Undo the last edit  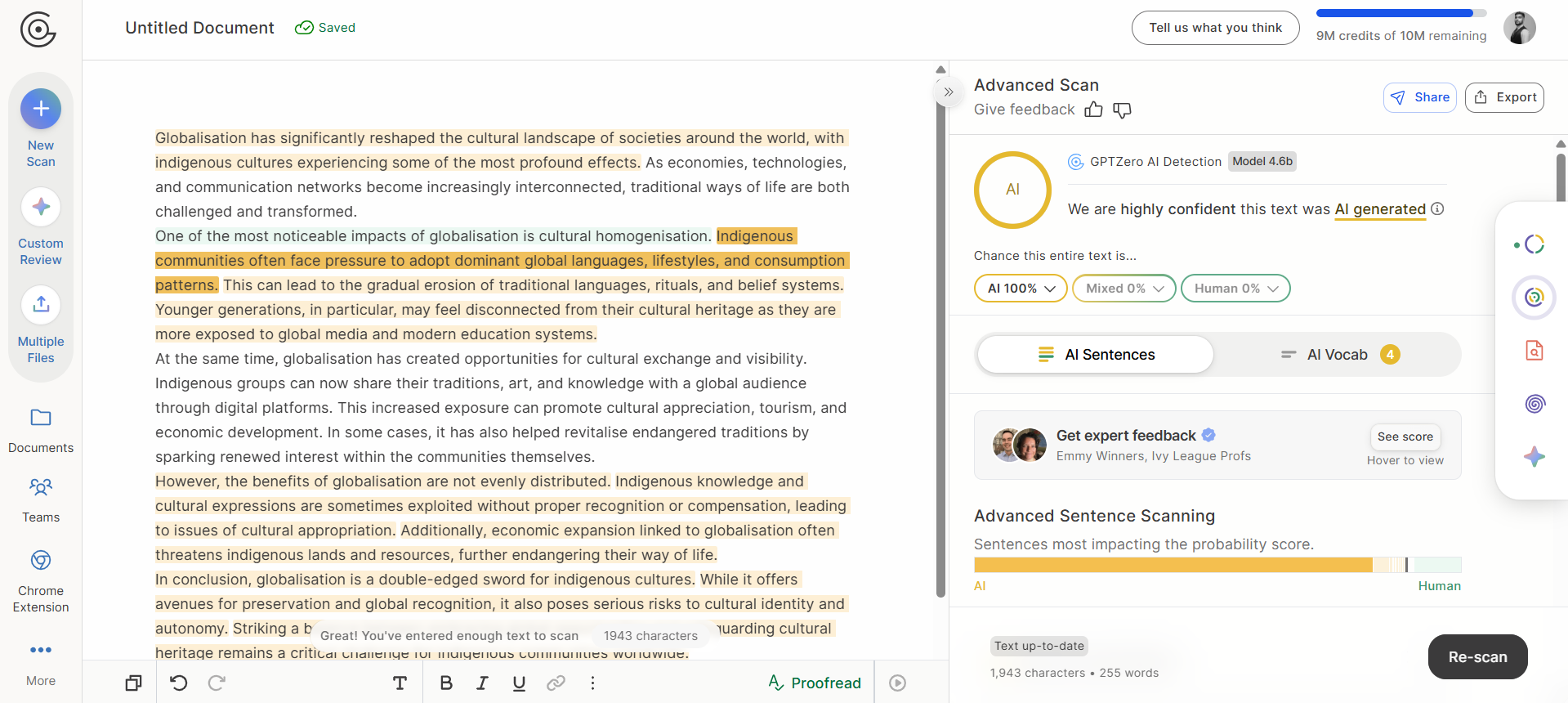coord(179,683)
